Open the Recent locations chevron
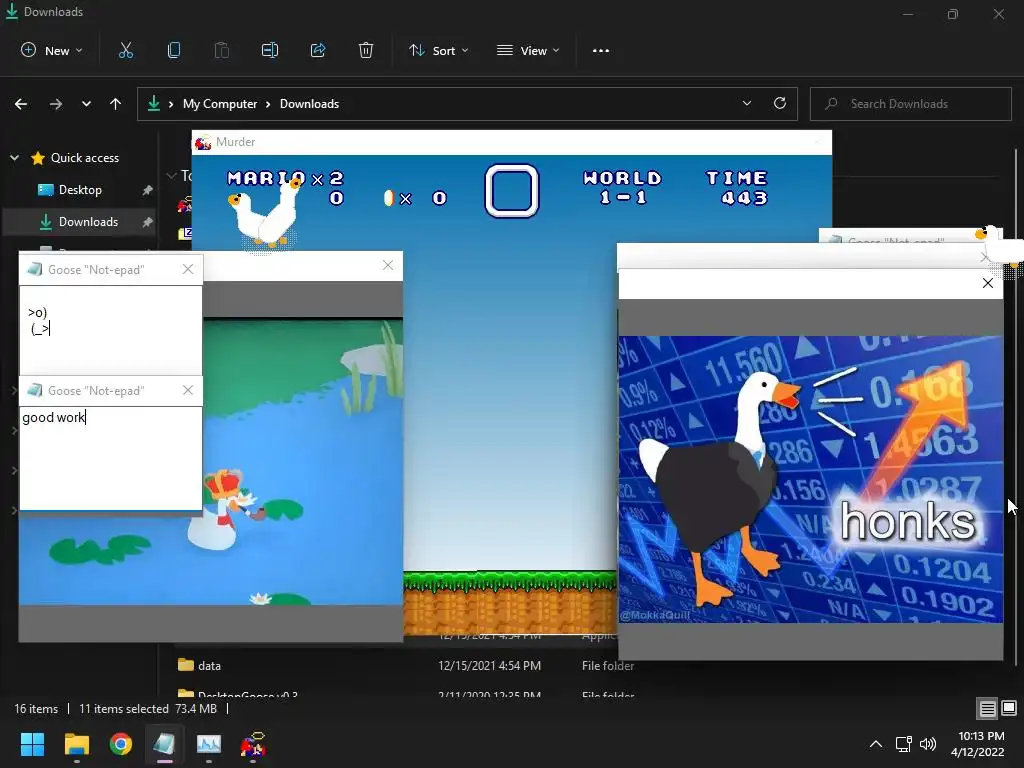This screenshot has width=1024, height=768. [x=86, y=104]
